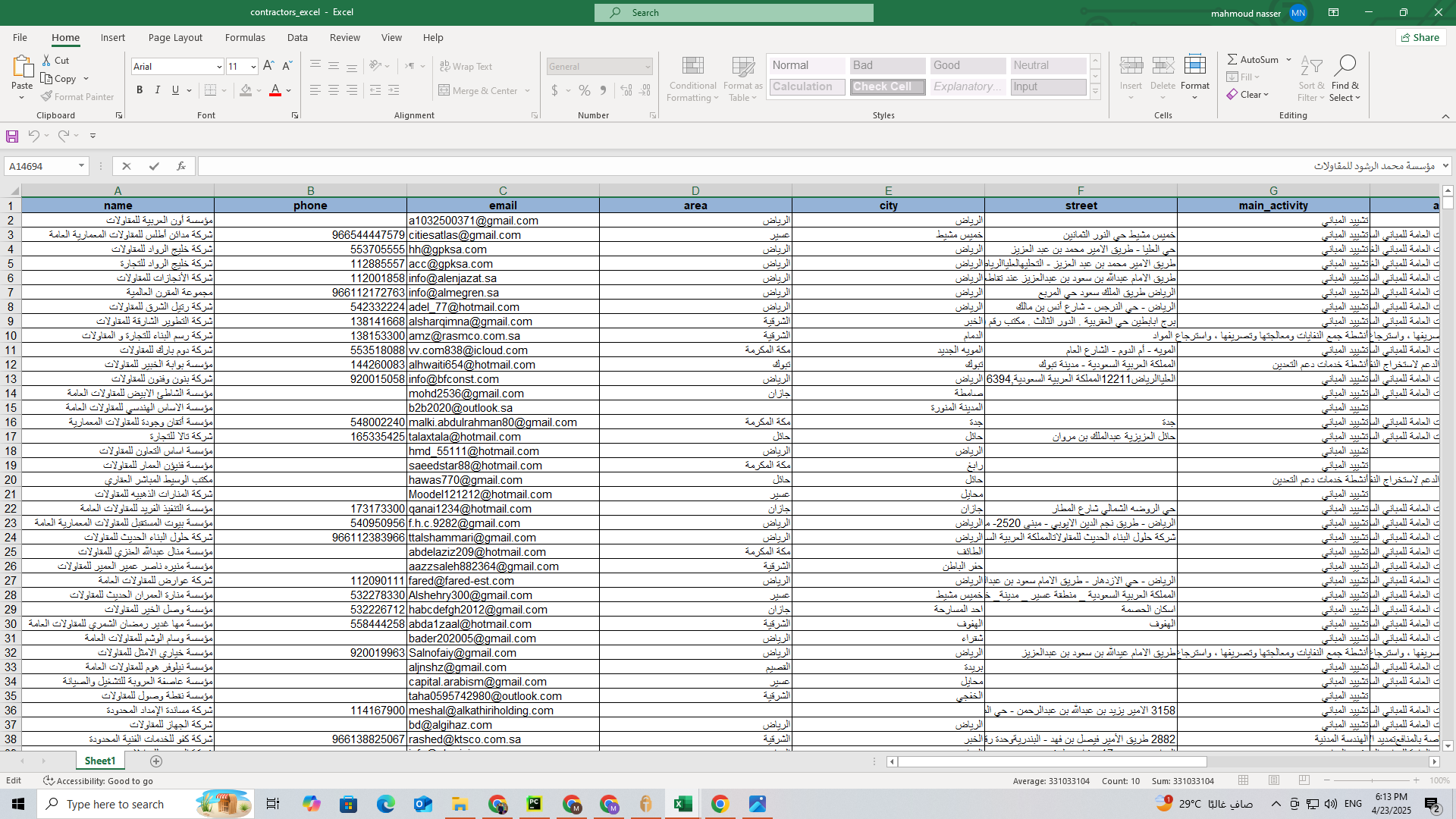Click the Percent Style icon
The height and width of the screenshot is (819, 1456).
pyautogui.click(x=585, y=90)
